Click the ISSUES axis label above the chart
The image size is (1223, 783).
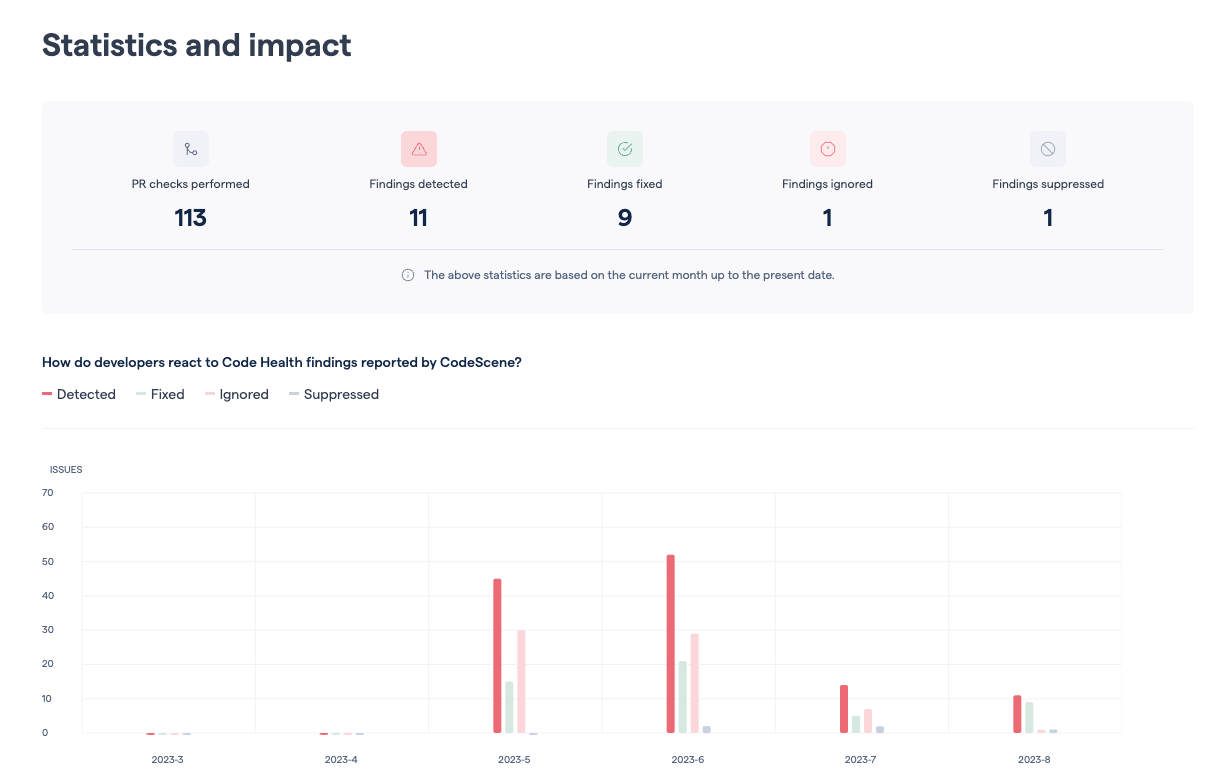point(66,469)
